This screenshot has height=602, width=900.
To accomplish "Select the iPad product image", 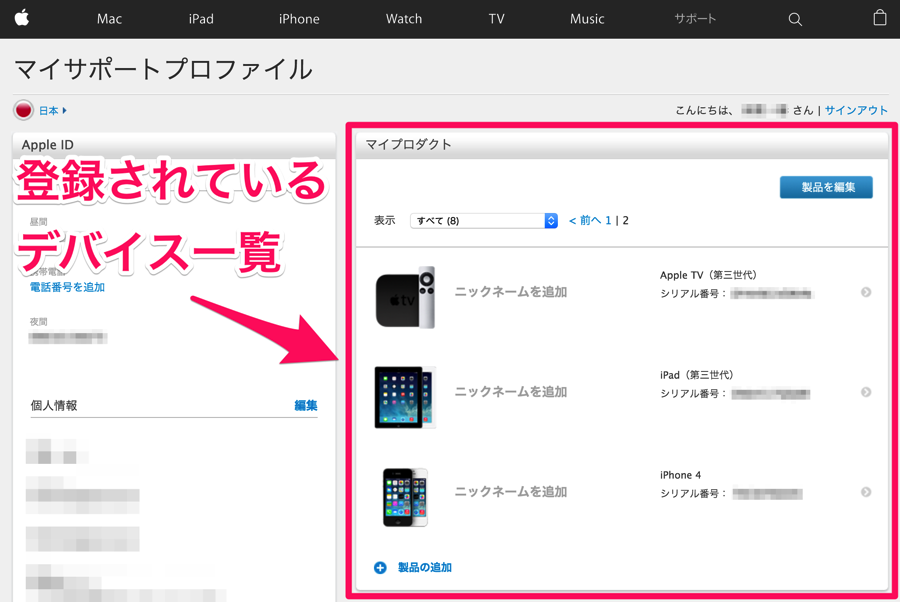I will point(405,397).
